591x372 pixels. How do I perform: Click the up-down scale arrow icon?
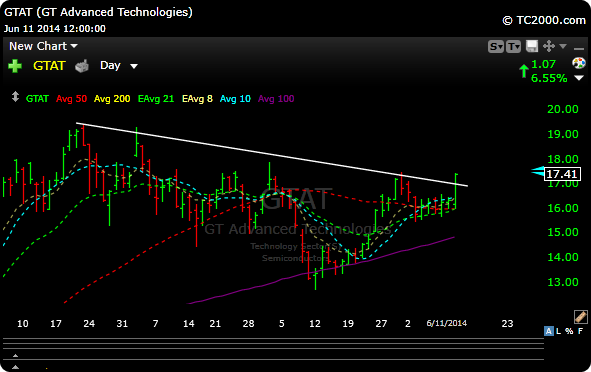point(15,97)
